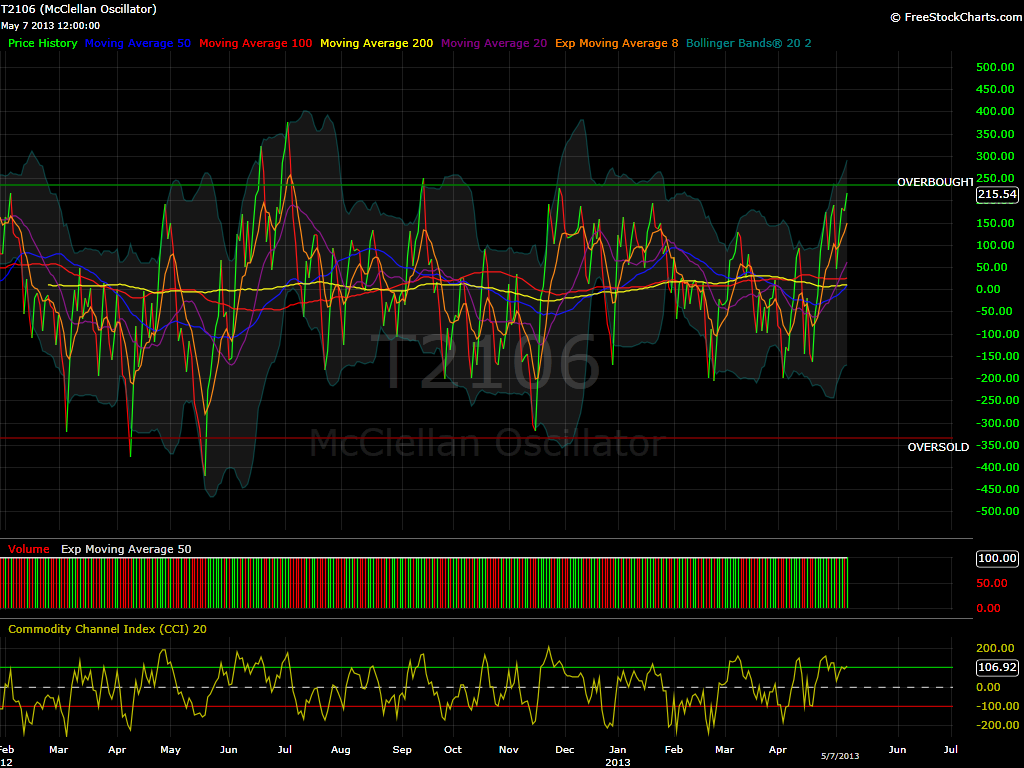Click the current value tag 215.54
The width and height of the screenshot is (1024, 768).
click(x=997, y=194)
